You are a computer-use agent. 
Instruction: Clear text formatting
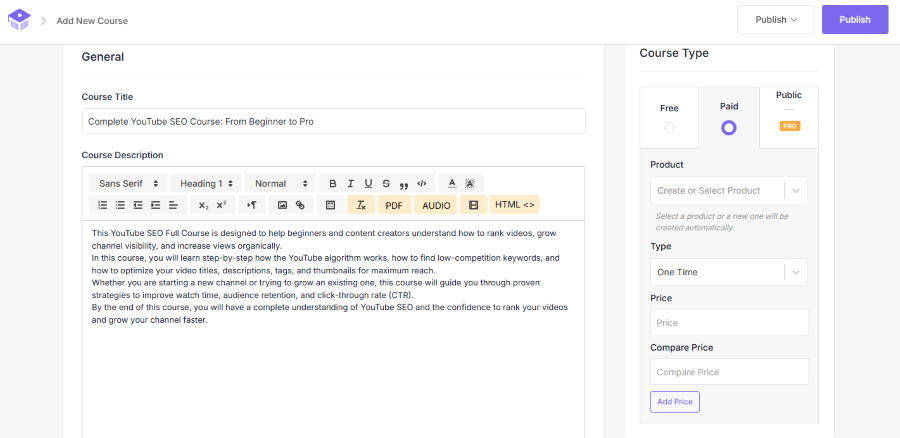click(361, 204)
